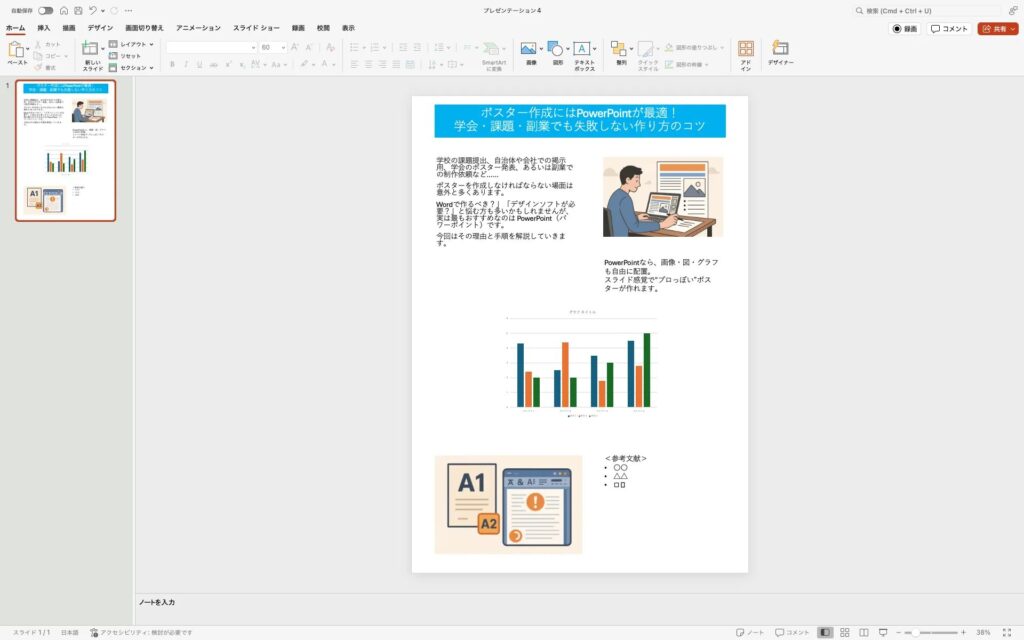Image resolution: width=1024 pixels, height=640 pixels.
Task: Open the font color dropdown arrow
Action: click(x=333, y=65)
